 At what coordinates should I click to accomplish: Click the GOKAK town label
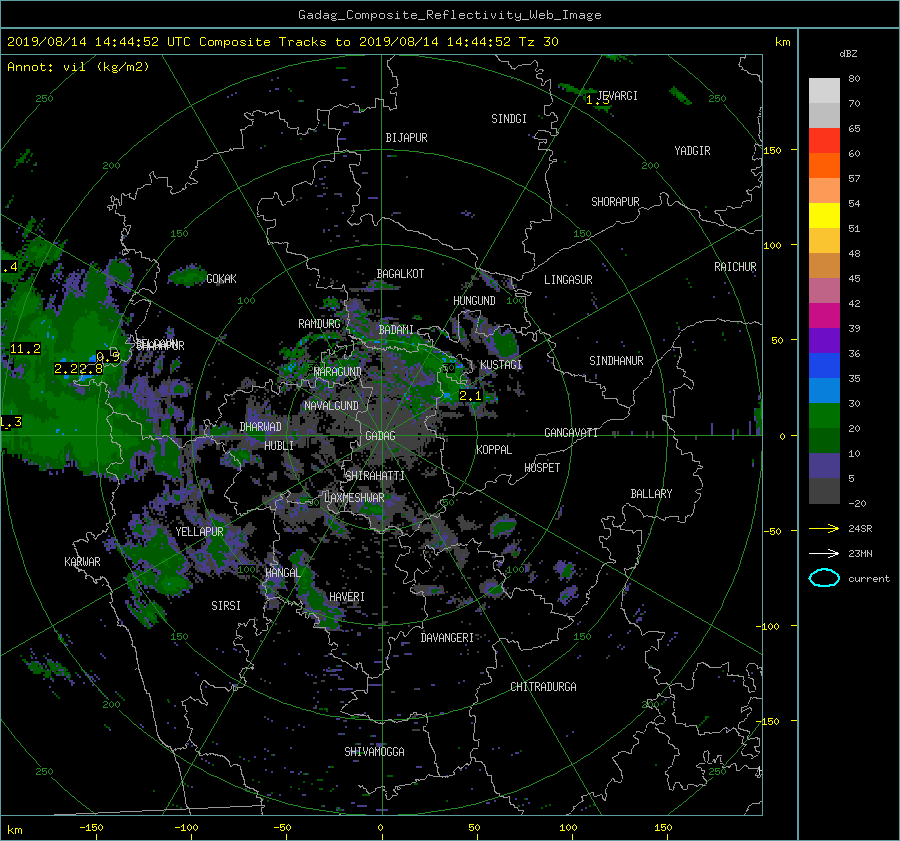pos(222,279)
